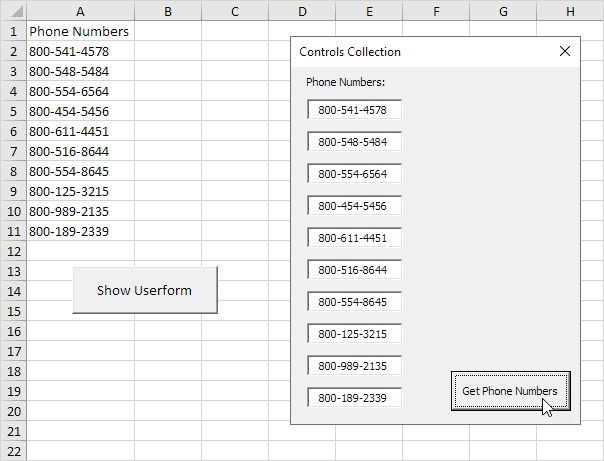This screenshot has width=604, height=461.
Task: Click the textbox containing 800-611-4451
Action: coord(354,238)
